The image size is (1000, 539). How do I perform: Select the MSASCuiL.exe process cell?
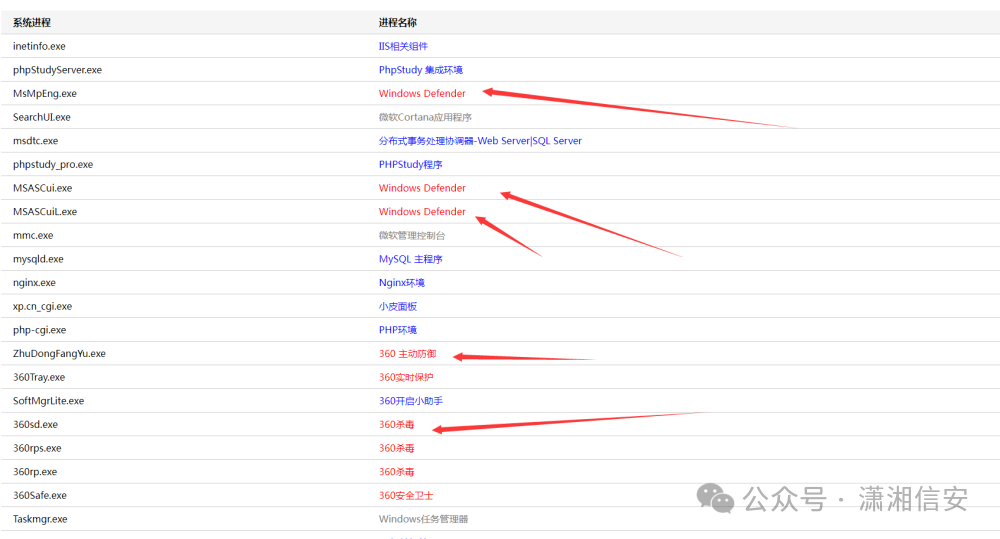pyautogui.click(x=45, y=212)
